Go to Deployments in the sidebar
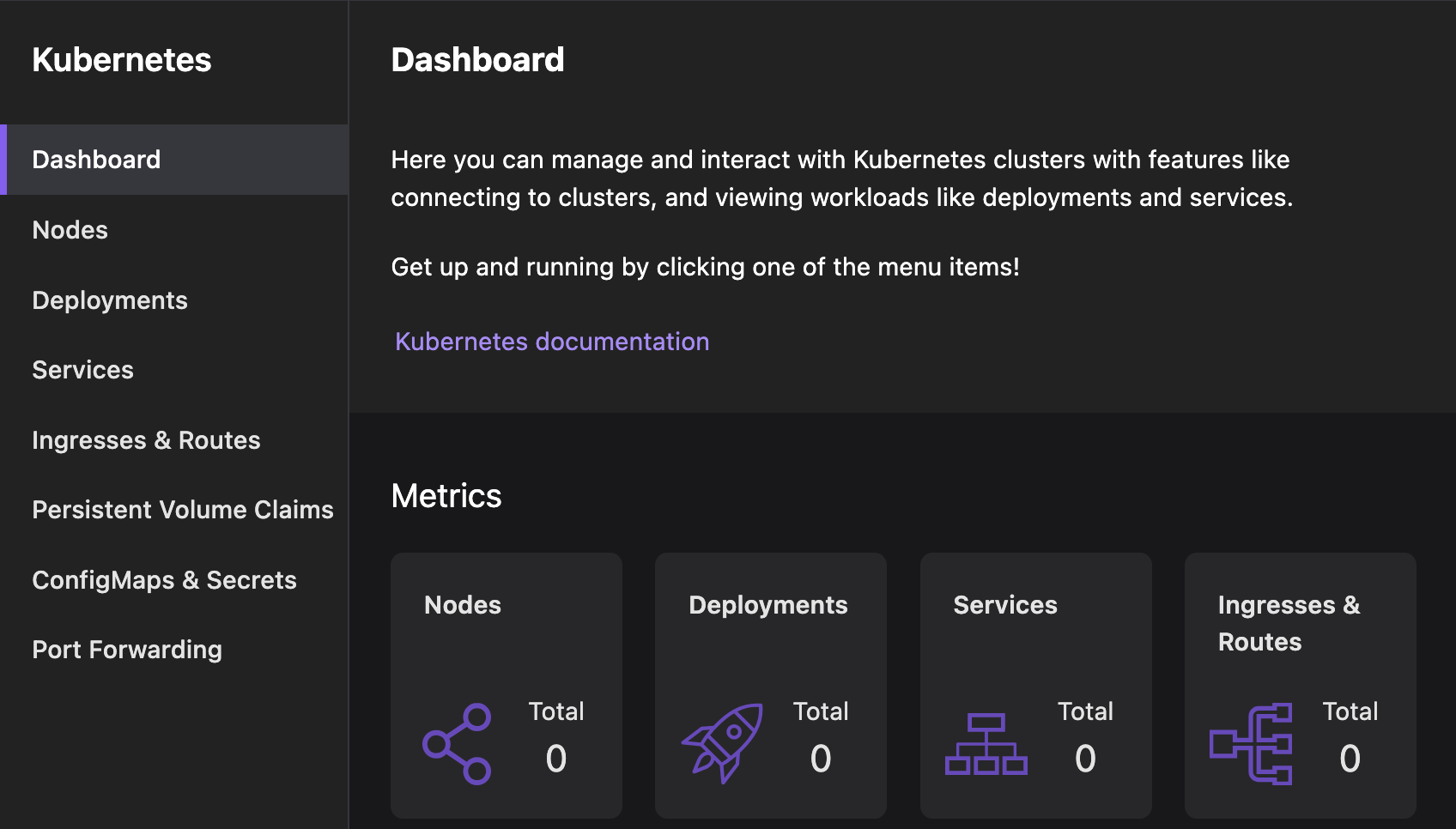 [x=174, y=300]
